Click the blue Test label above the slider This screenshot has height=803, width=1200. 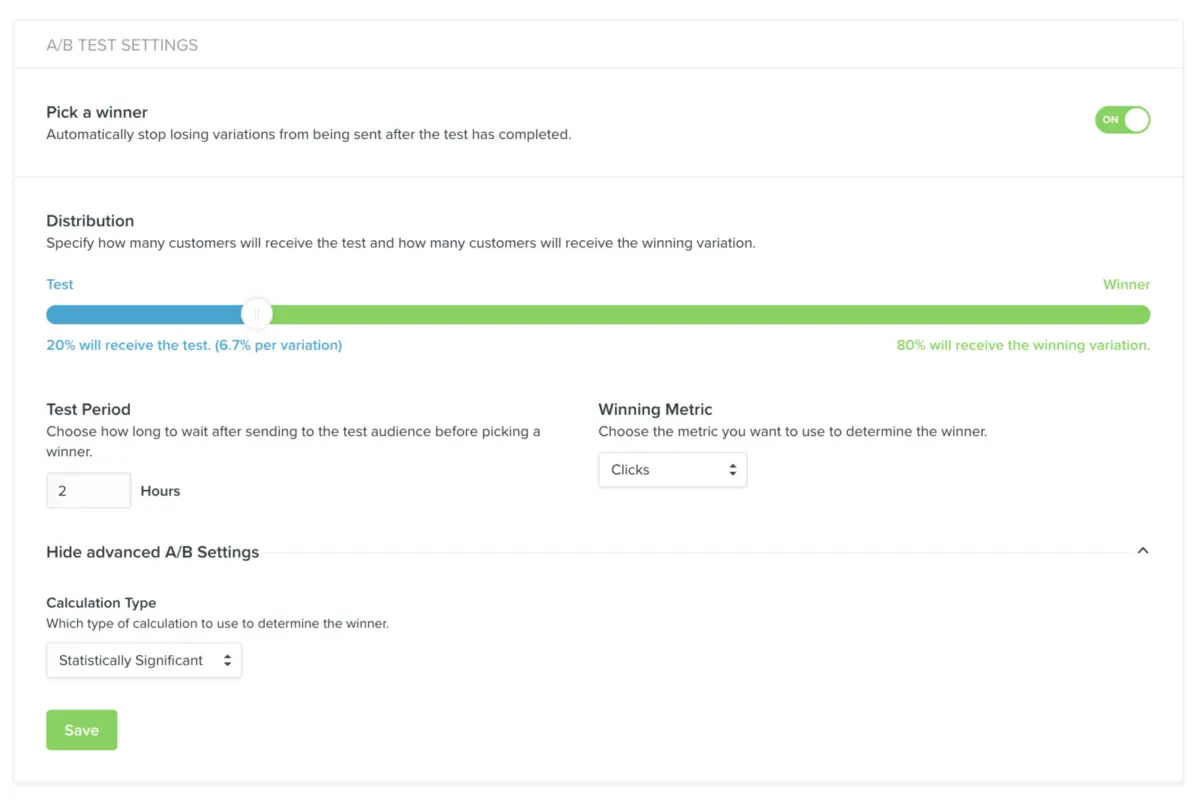point(60,284)
